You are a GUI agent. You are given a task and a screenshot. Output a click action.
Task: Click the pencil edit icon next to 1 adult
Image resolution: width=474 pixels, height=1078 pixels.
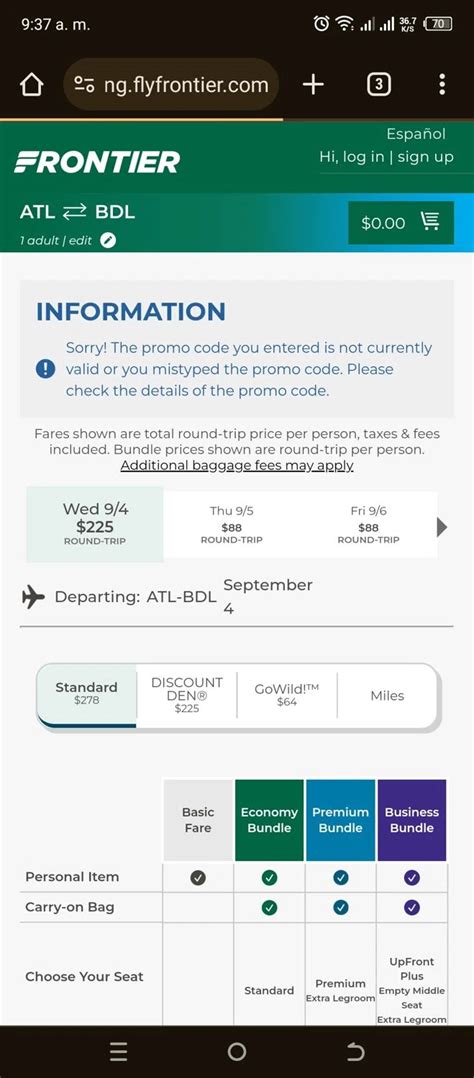click(109, 241)
